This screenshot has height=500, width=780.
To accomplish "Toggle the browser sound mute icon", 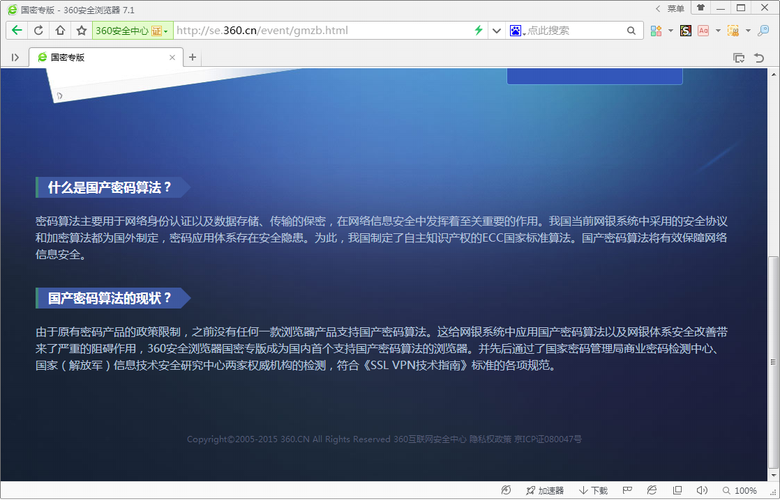I will click(701, 491).
